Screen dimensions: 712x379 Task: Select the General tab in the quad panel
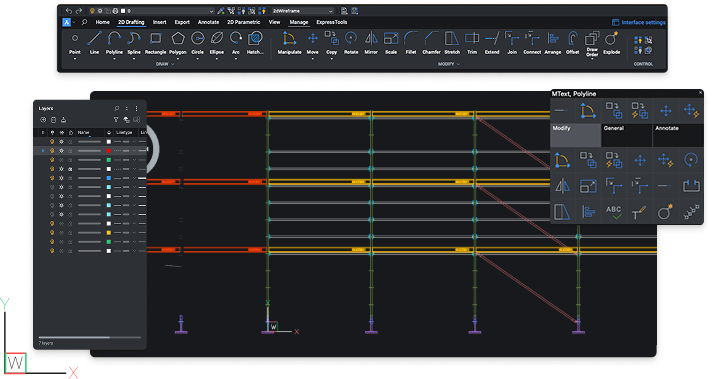(x=627, y=135)
